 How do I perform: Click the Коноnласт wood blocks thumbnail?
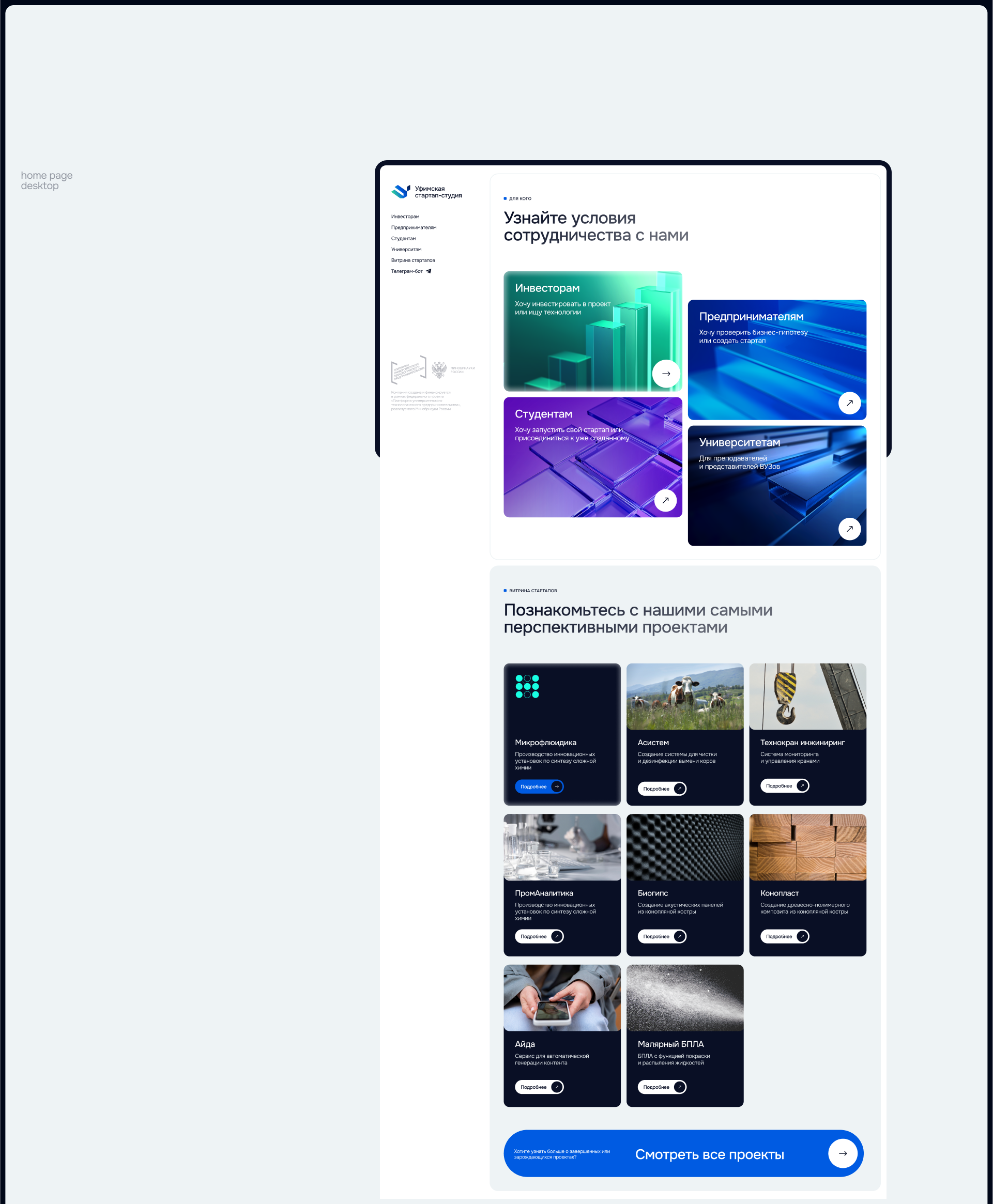807,847
